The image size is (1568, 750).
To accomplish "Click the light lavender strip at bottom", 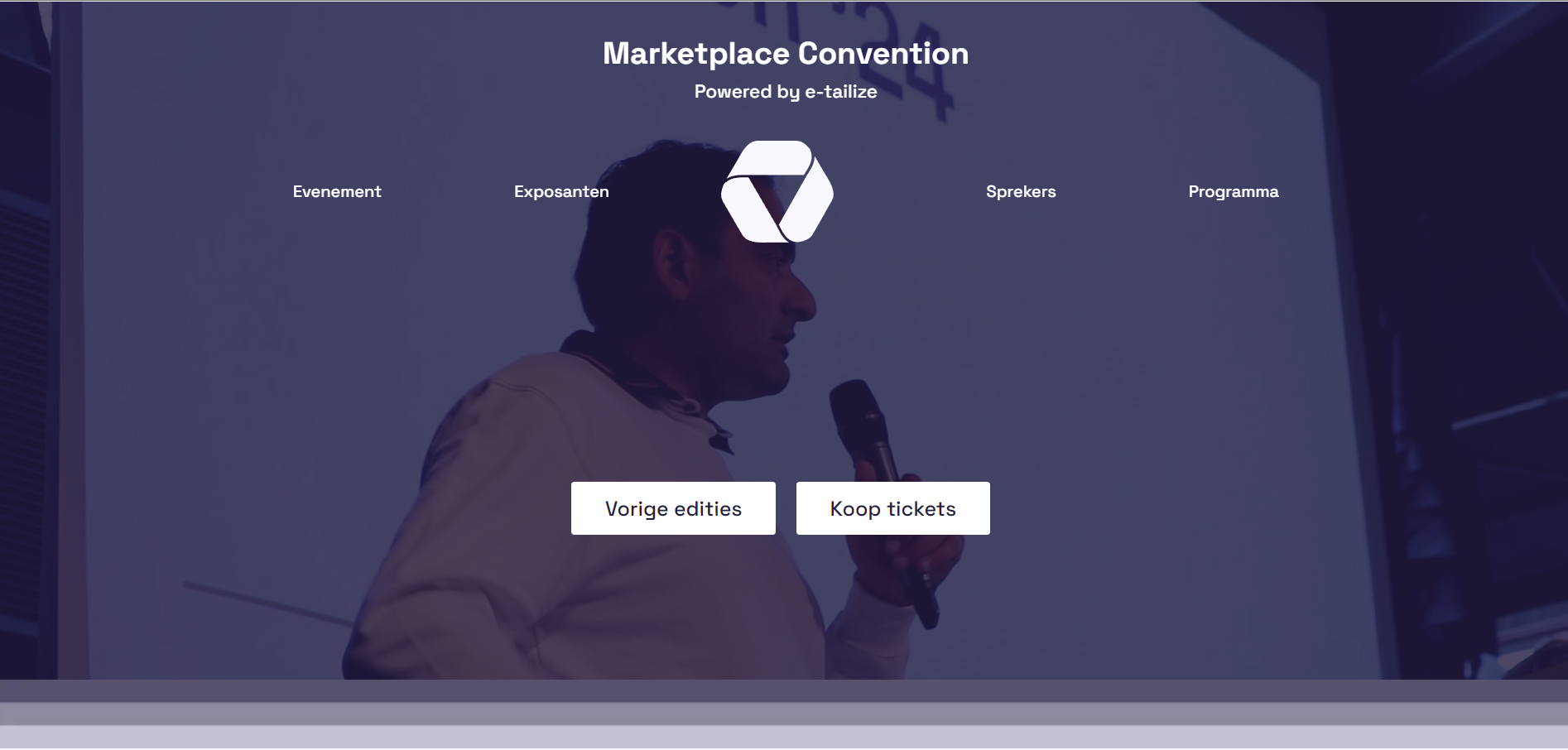I will pos(784,737).
